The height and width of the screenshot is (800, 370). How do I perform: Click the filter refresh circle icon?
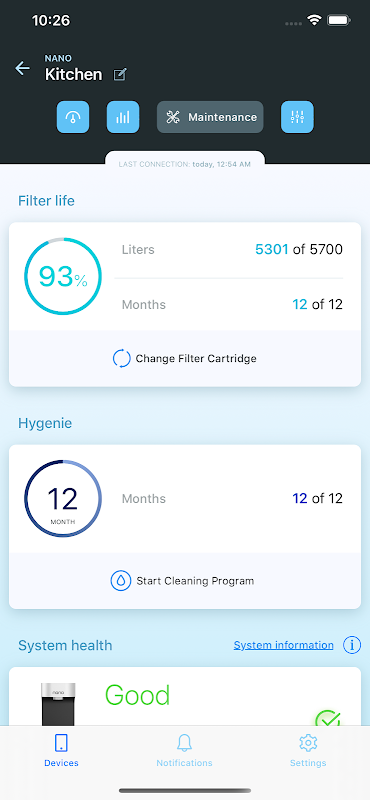[x=122, y=359]
